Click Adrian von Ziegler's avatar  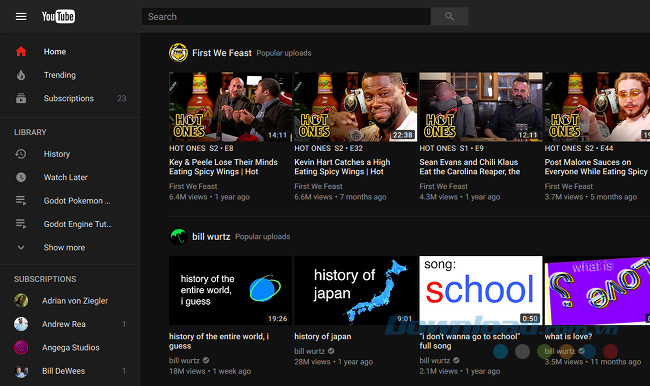(21, 301)
